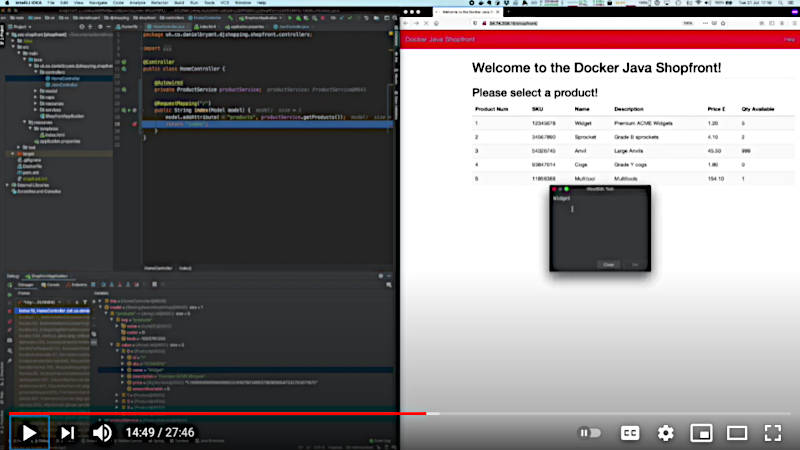800x450 pixels.
Task: Click Step Over debugger icon
Action: 103,285
